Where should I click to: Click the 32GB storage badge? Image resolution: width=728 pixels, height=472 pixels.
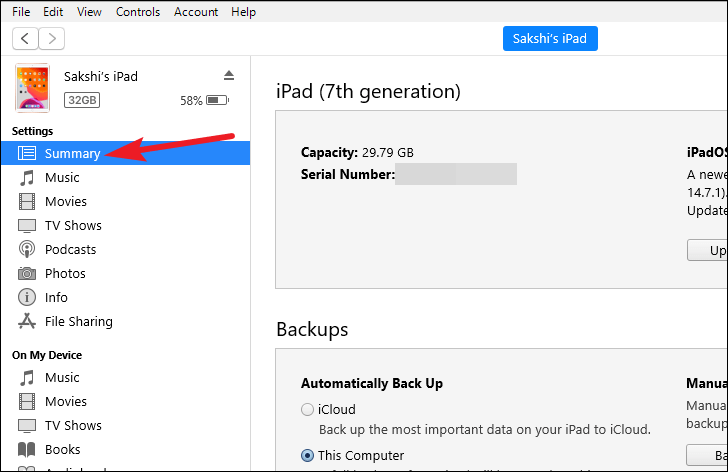[82, 100]
